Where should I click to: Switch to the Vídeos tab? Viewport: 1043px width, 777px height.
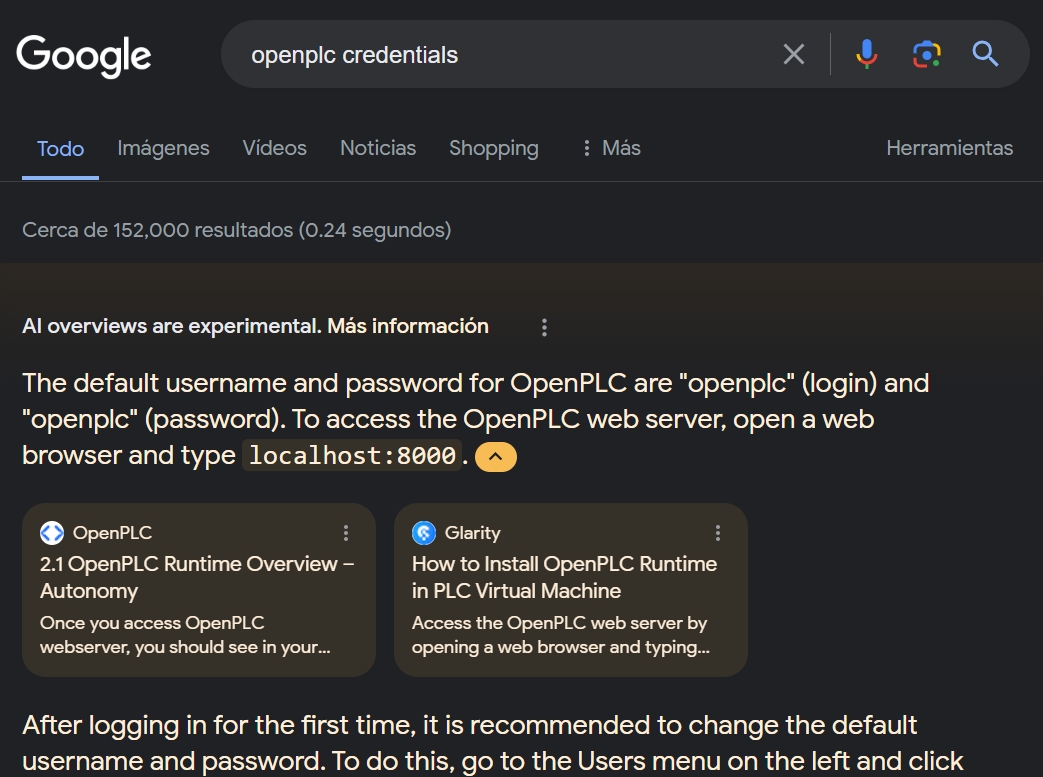[x=274, y=148]
